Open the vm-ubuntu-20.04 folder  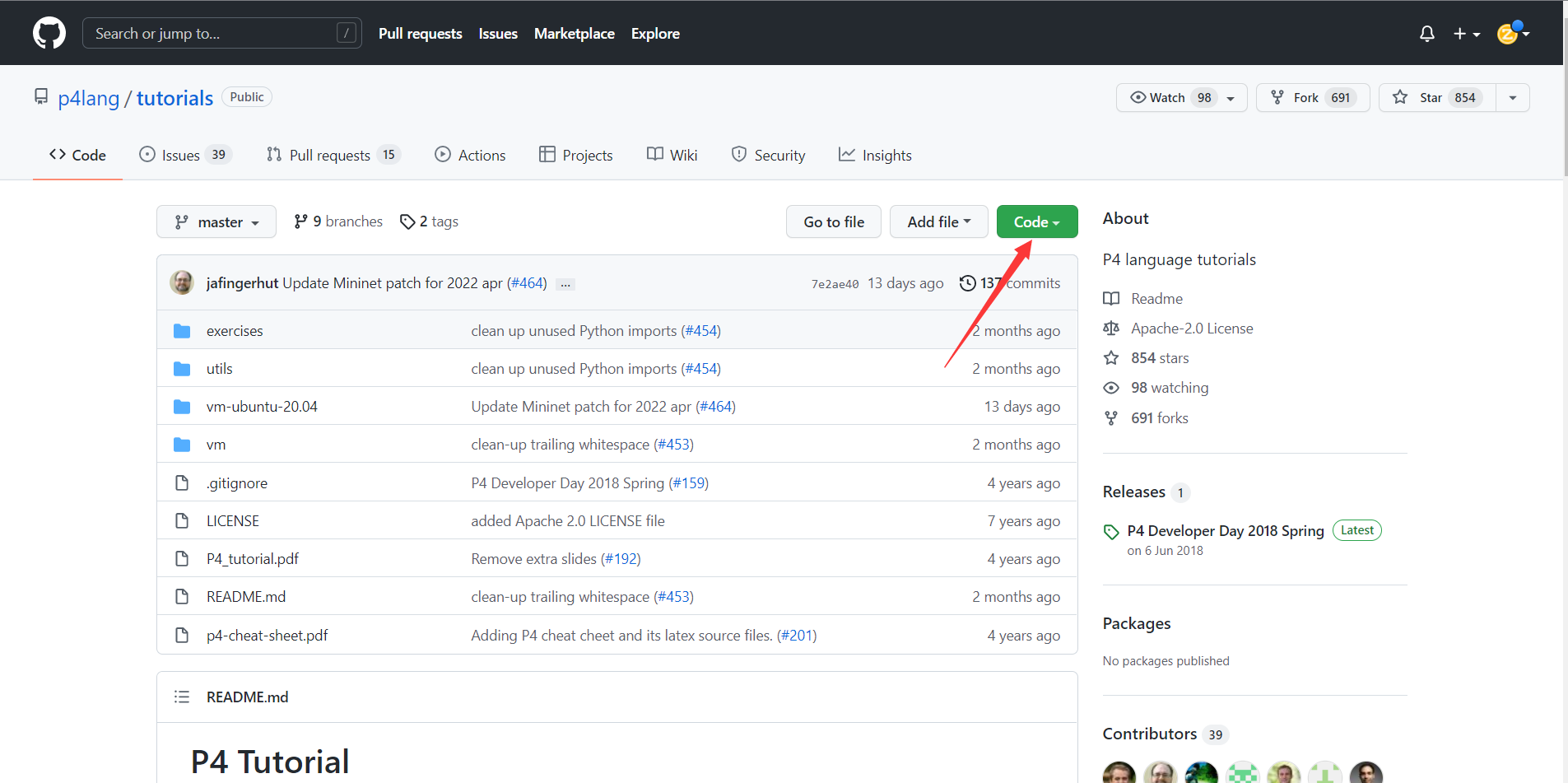point(262,407)
